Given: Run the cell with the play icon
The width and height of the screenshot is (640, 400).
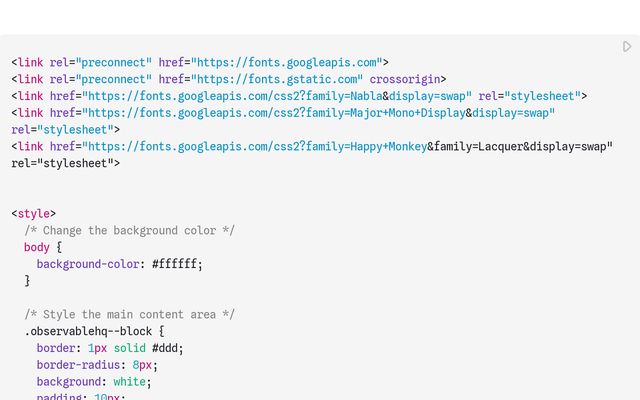Looking at the screenshot, I should coord(627,47).
